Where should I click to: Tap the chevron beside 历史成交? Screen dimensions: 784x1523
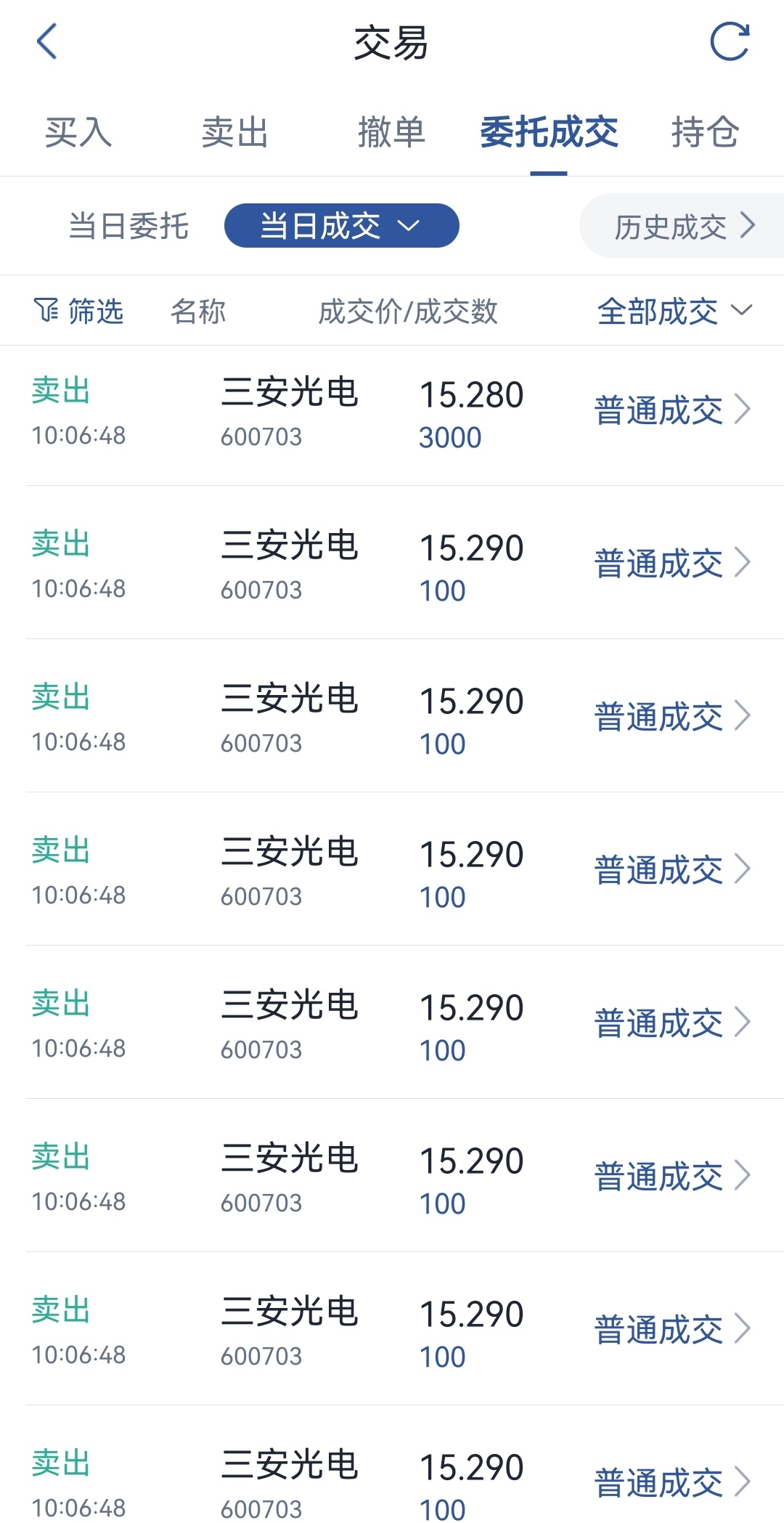pos(748,226)
